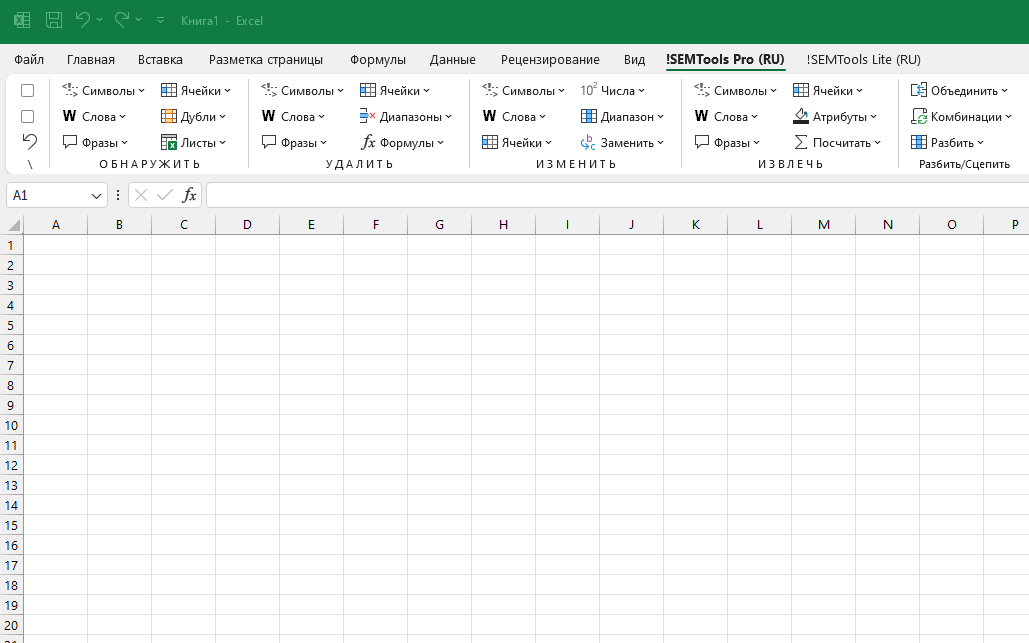The width and height of the screenshot is (1029, 643).
Task: Click the Save icon in title bar
Action: pyautogui.click(x=54, y=20)
